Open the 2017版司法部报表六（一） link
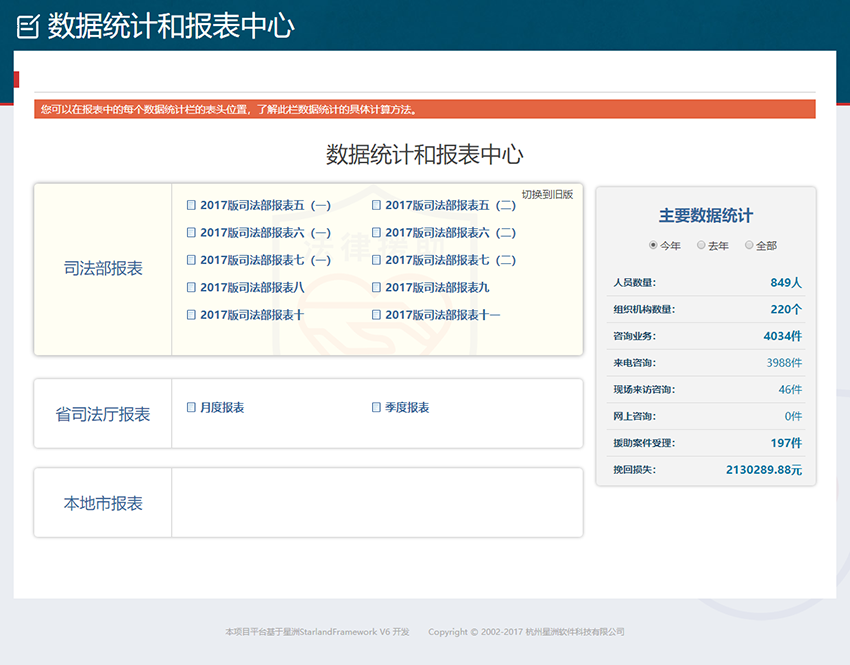Viewport: 850px width, 665px height. tap(266, 233)
